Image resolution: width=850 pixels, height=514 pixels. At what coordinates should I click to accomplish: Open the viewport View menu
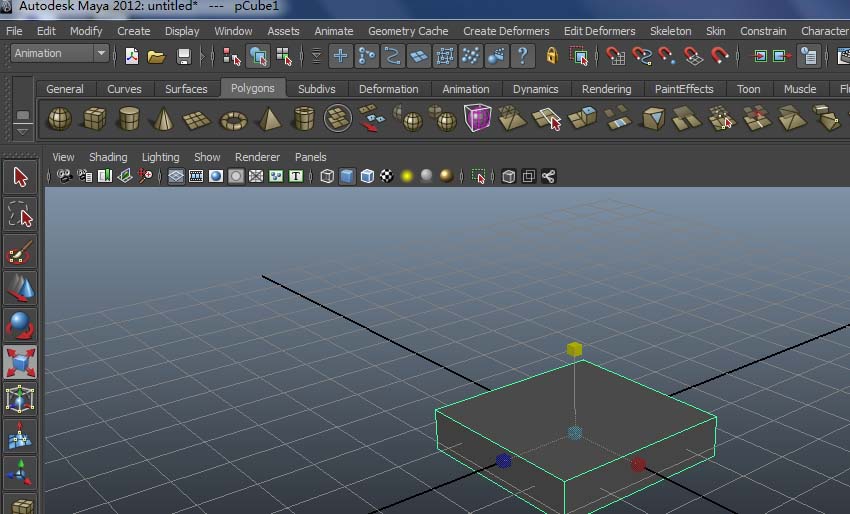(63, 157)
